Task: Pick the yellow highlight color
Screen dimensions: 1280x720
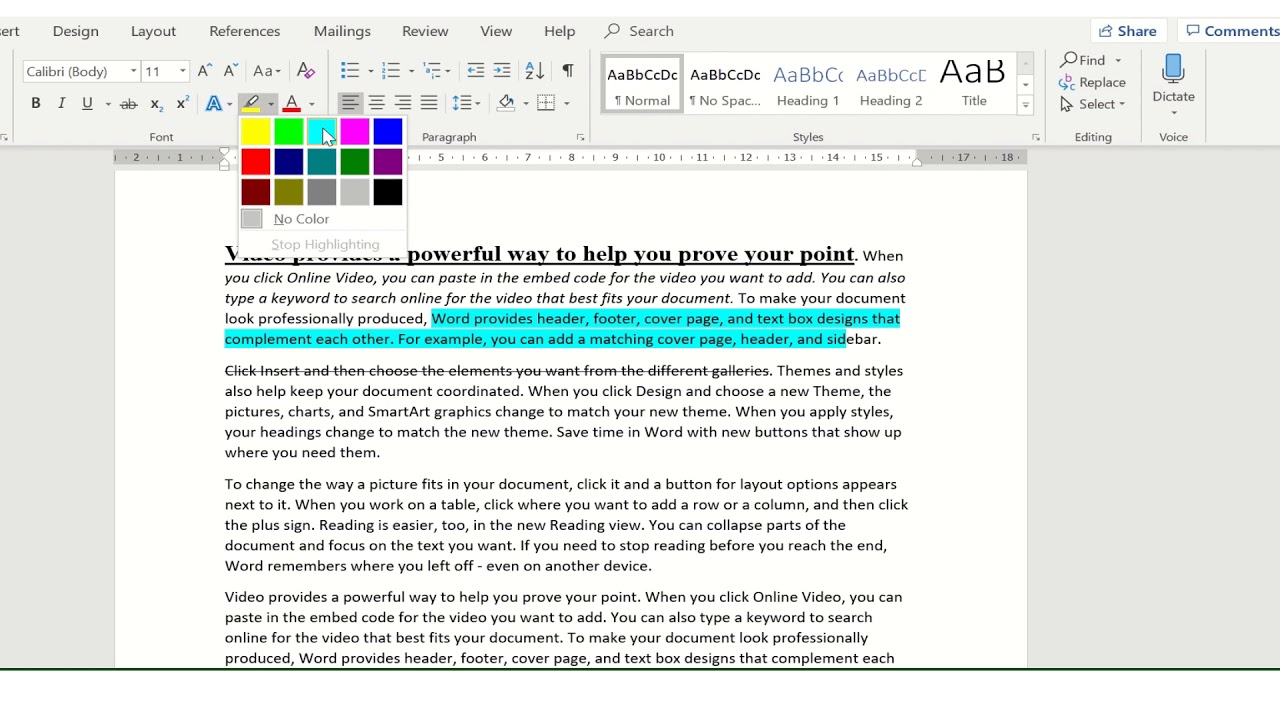Action: coord(255,131)
